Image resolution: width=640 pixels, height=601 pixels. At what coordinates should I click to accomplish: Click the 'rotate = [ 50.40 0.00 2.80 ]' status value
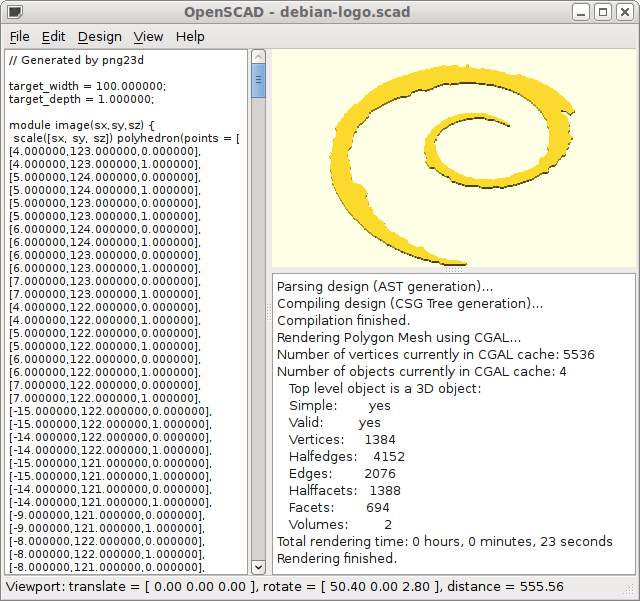click(353, 587)
